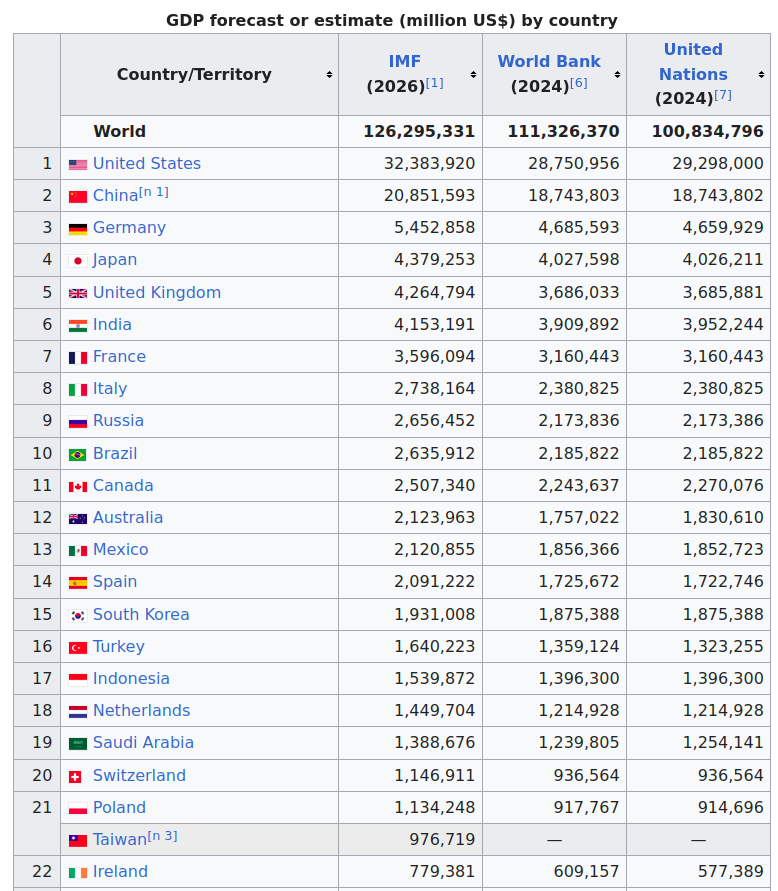Open the Mexico article link
The height and width of the screenshot is (891, 778).
[x=120, y=549]
